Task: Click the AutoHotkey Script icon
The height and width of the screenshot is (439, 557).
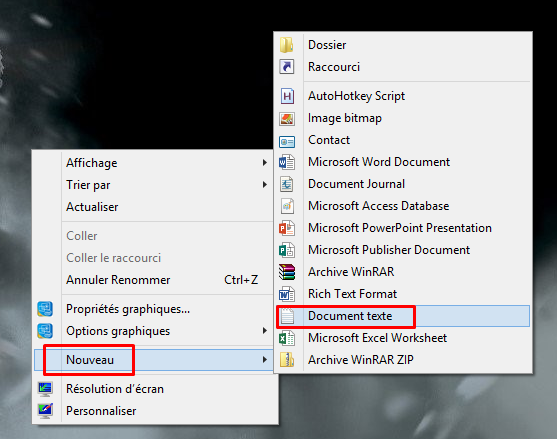Action: click(287, 96)
